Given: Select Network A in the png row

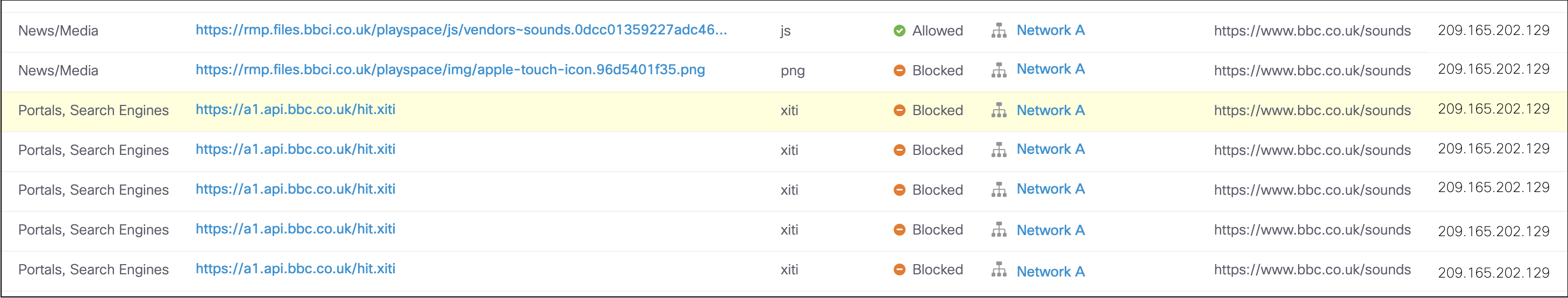Looking at the screenshot, I should click(x=1051, y=69).
